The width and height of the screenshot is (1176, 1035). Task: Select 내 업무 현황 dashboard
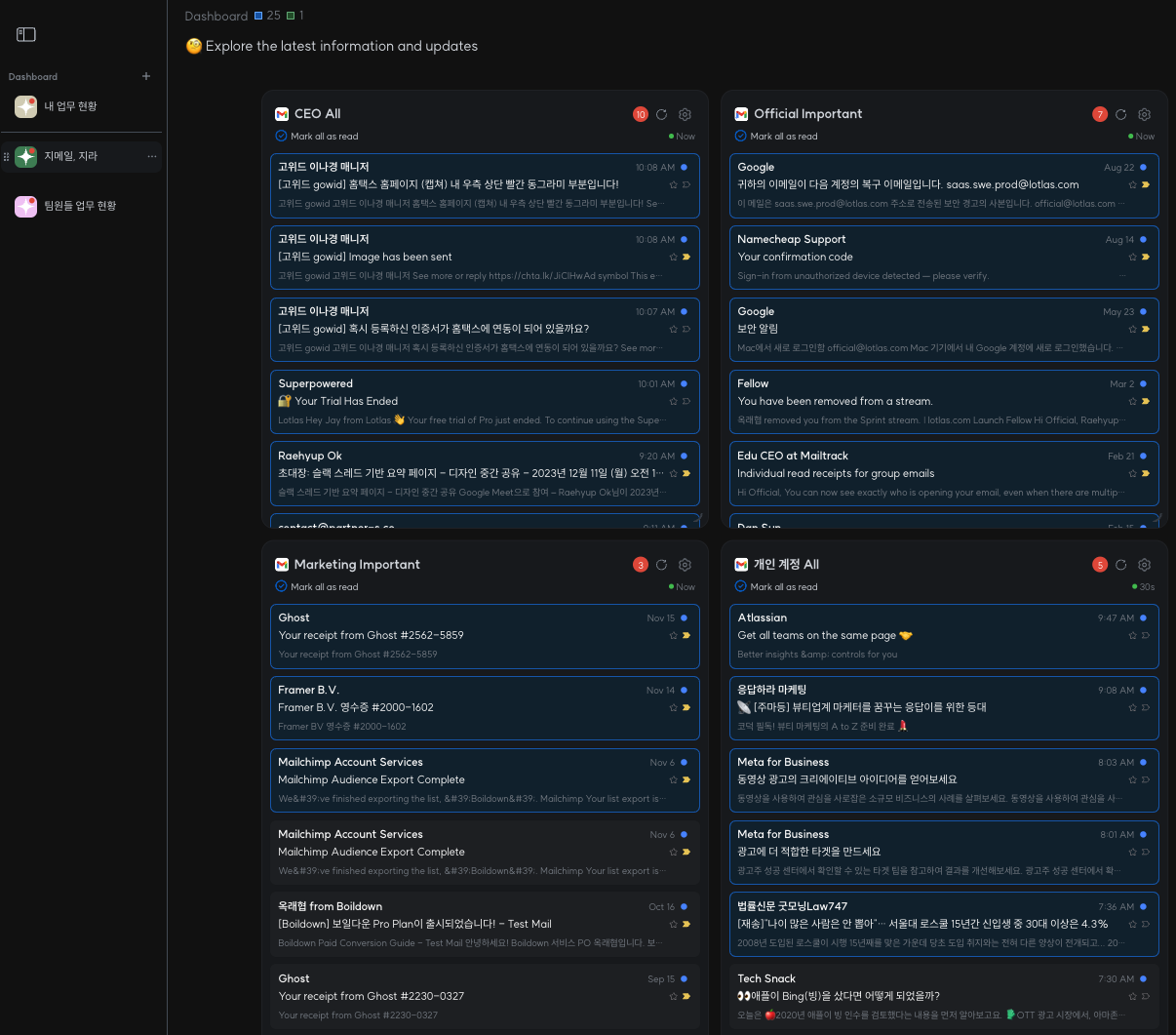pos(82,106)
